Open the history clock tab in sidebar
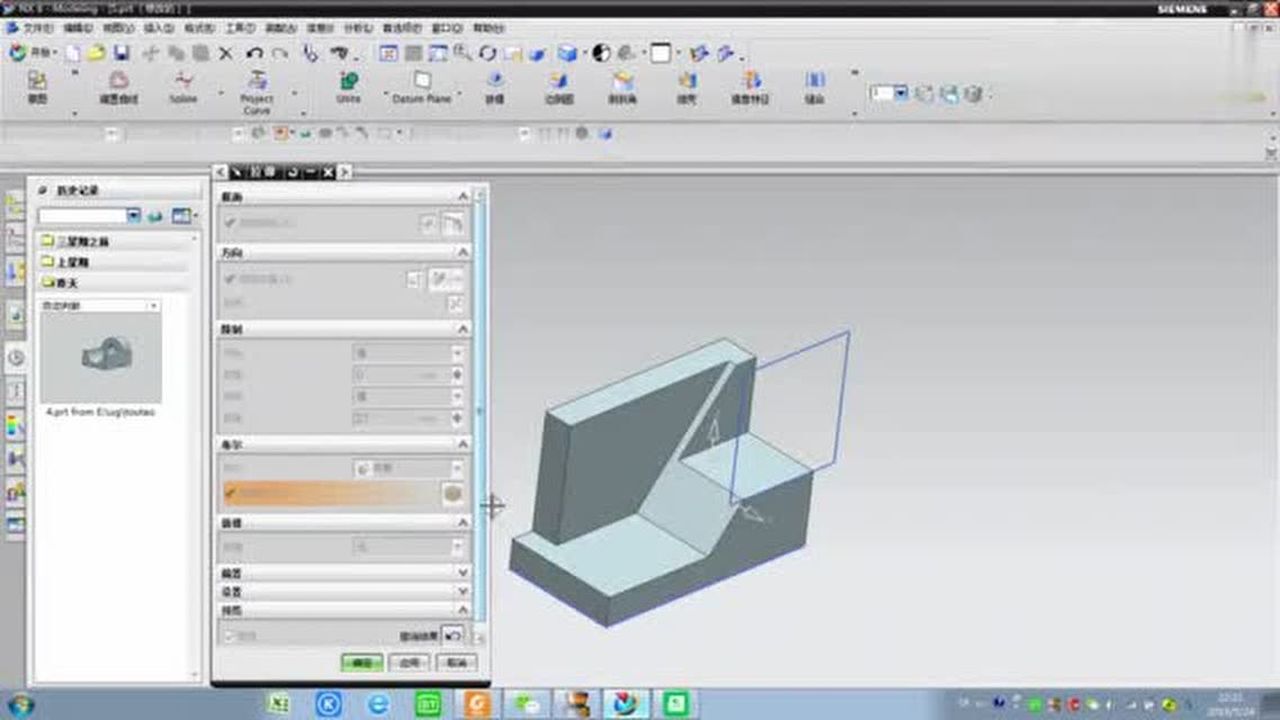Screen dimensions: 1280x720 (16, 358)
